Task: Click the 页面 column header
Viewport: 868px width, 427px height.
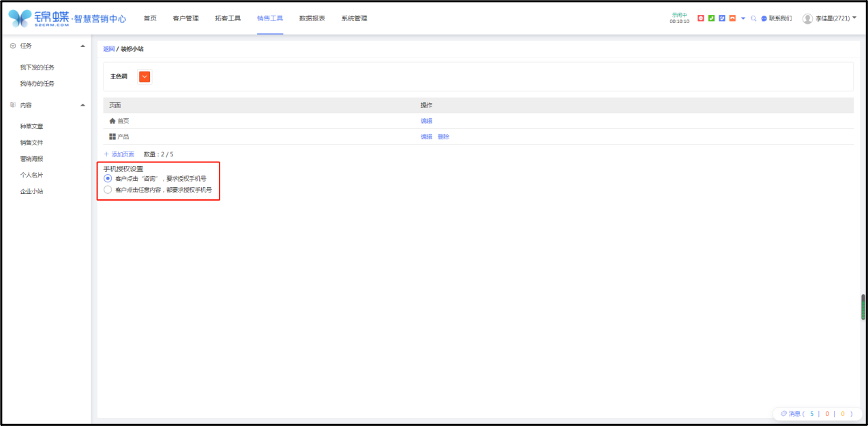Action: point(115,105)
